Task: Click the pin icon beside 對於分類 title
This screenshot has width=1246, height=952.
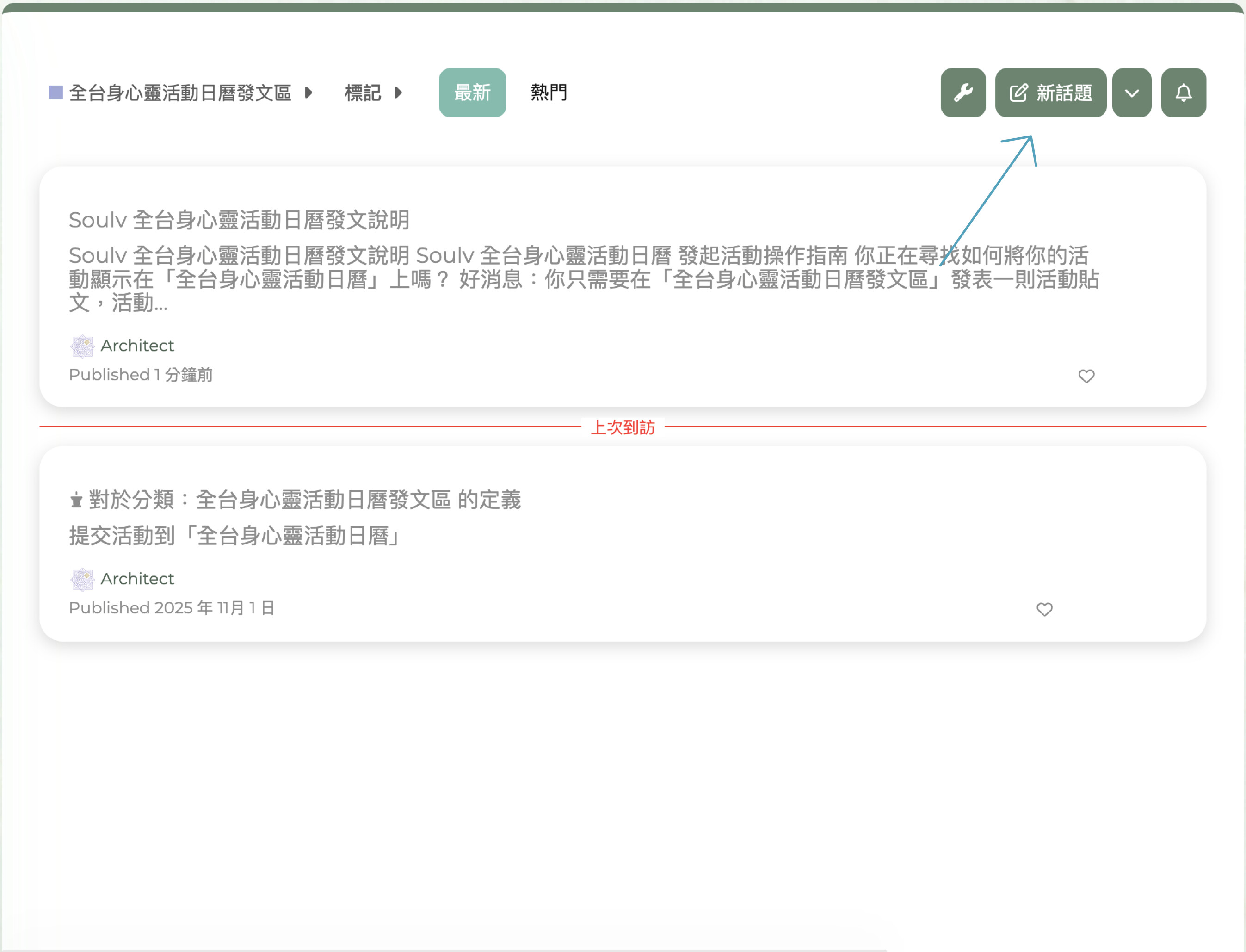Action: coord(76,501)
